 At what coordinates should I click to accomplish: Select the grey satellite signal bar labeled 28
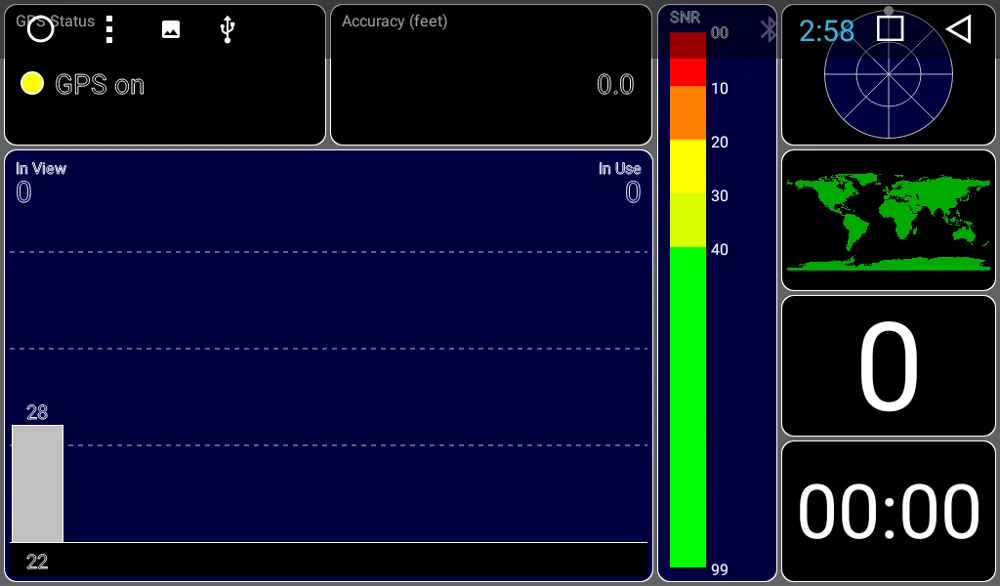coord(38,483)
